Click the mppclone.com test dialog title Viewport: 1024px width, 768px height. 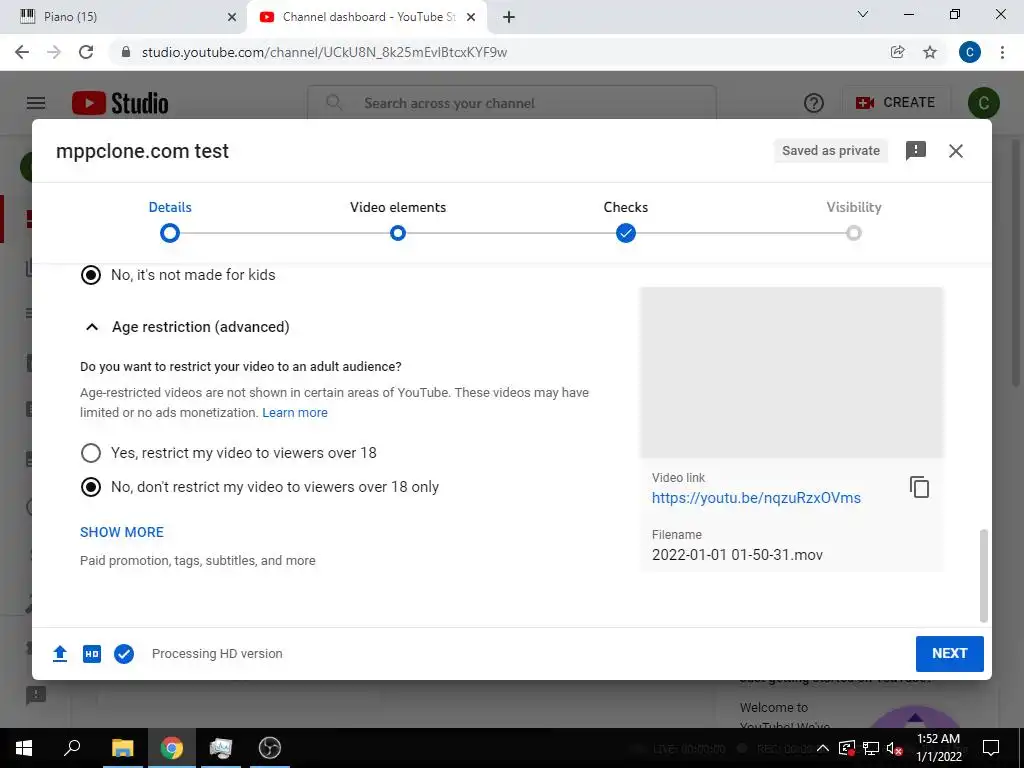[x=142, y=151]
